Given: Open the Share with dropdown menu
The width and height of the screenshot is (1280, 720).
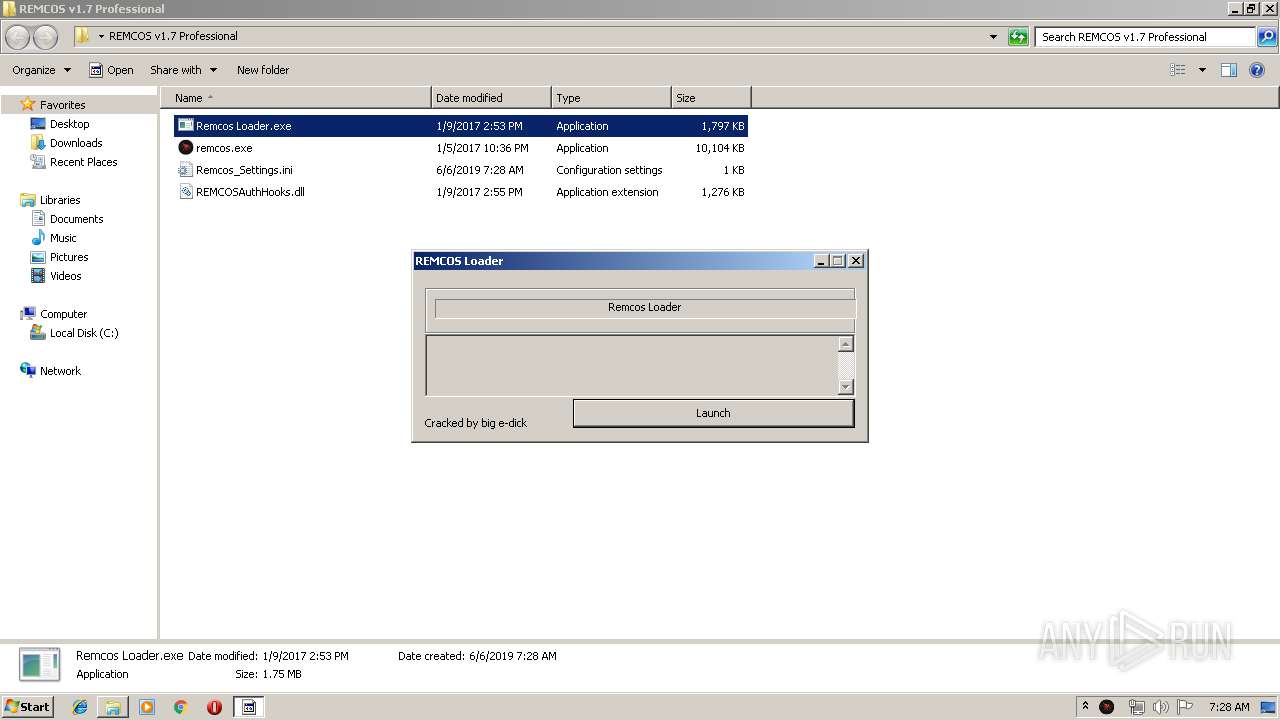Looking at the screenshot, I should click(183, 70).
